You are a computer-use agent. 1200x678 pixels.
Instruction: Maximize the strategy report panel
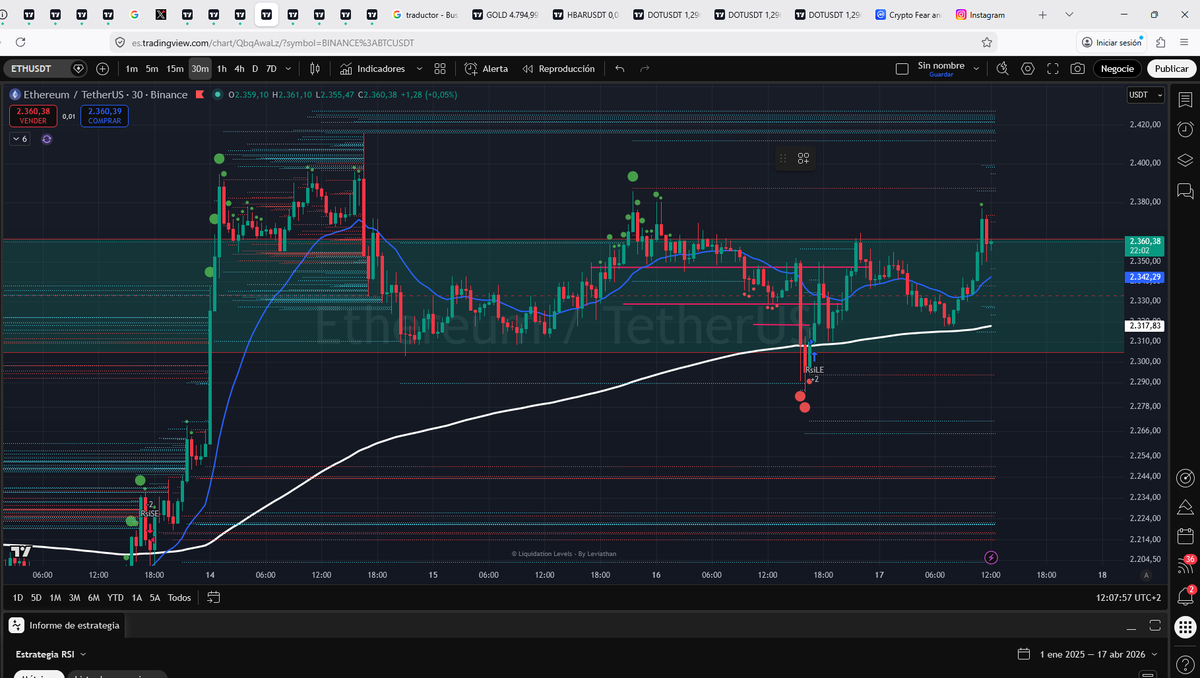click(1156, 626)
